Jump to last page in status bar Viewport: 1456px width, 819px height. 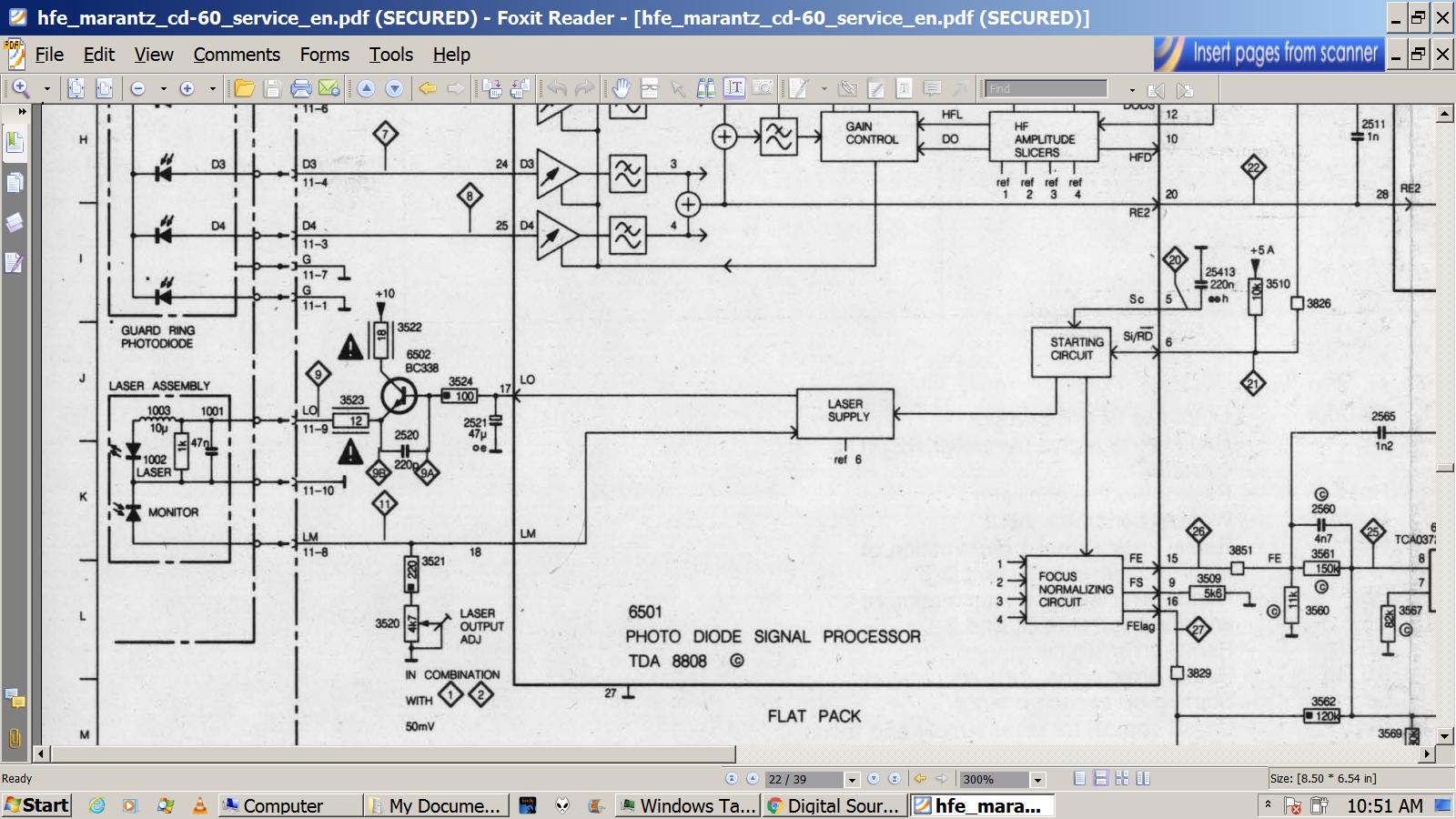coord(895,779)
